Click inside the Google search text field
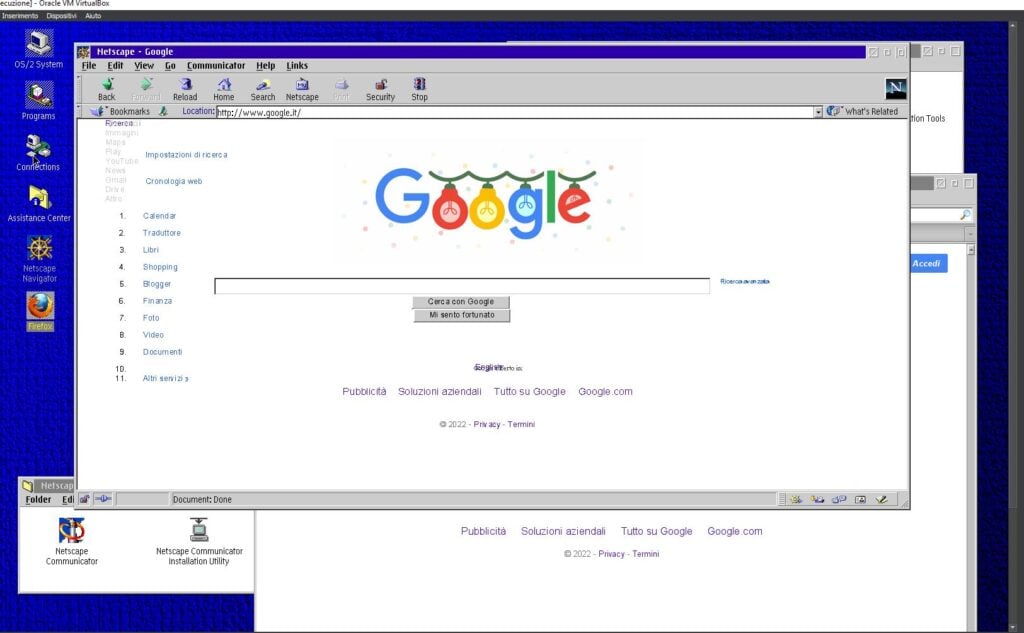This screenshot has height=633, width=1024. [x=462, y=285]
